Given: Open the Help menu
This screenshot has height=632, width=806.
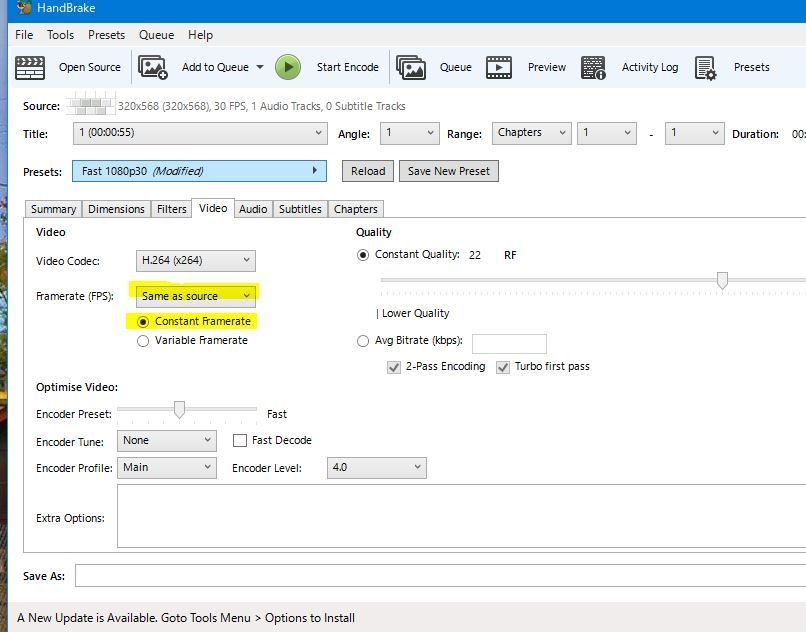Looking at the screenshot, I should click(200, 35).
